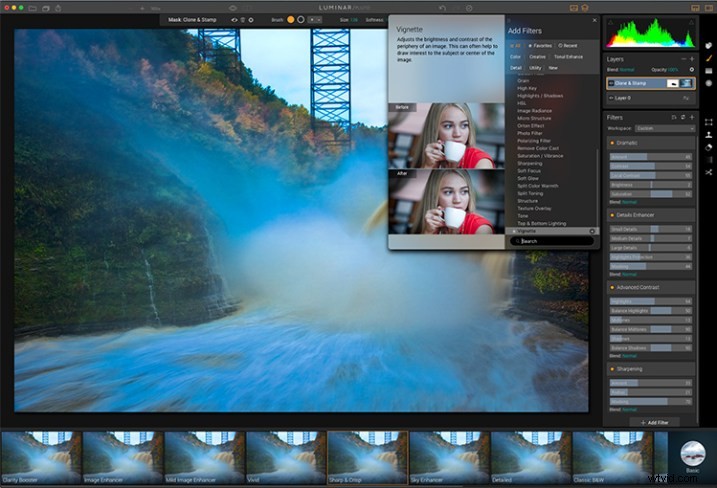Toggle Sharpening filter dot
This screenshot has height=488, width=717.
click(612, 369)
